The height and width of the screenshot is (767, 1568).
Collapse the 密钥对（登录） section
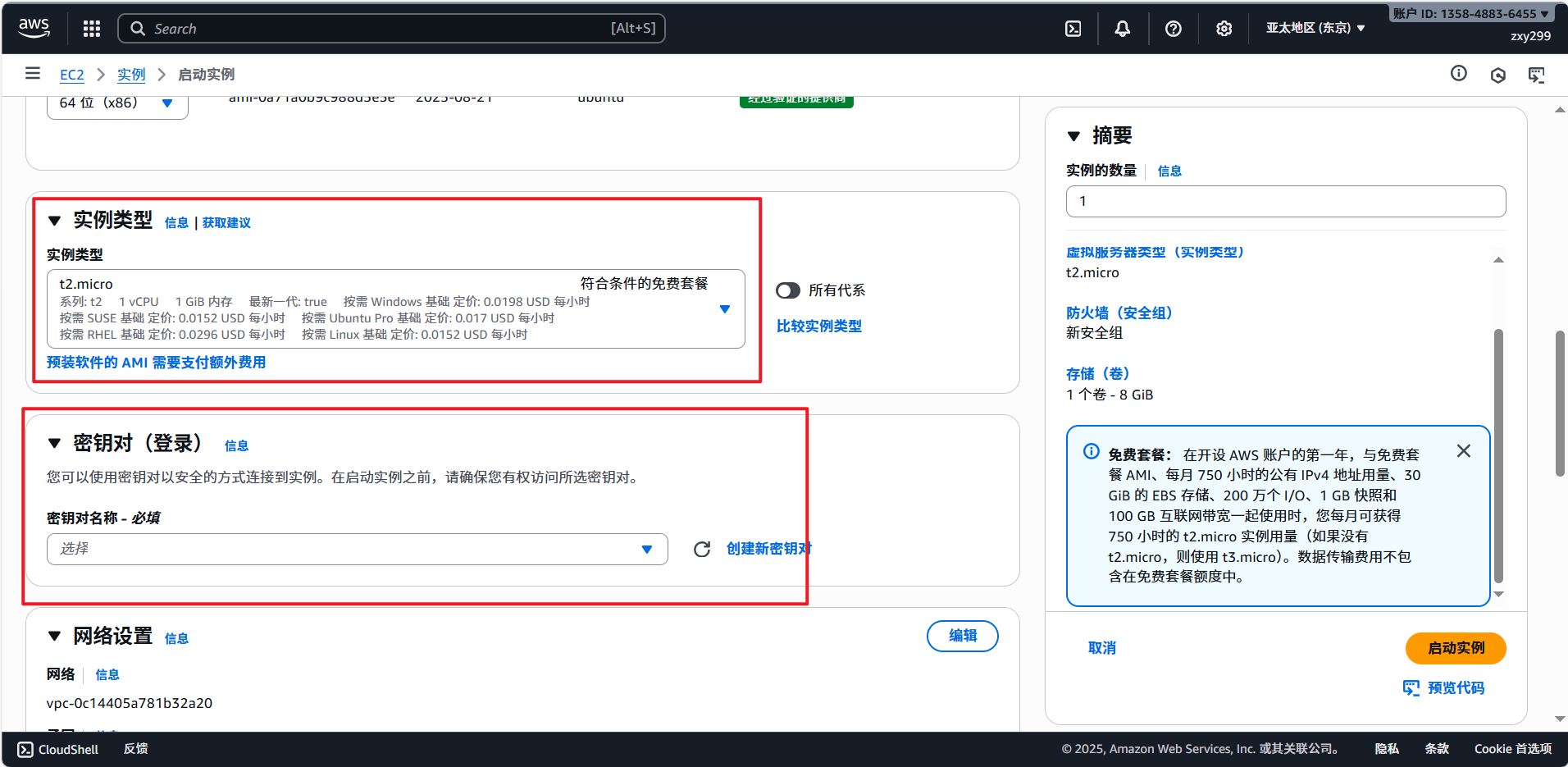tap(55, 443)
